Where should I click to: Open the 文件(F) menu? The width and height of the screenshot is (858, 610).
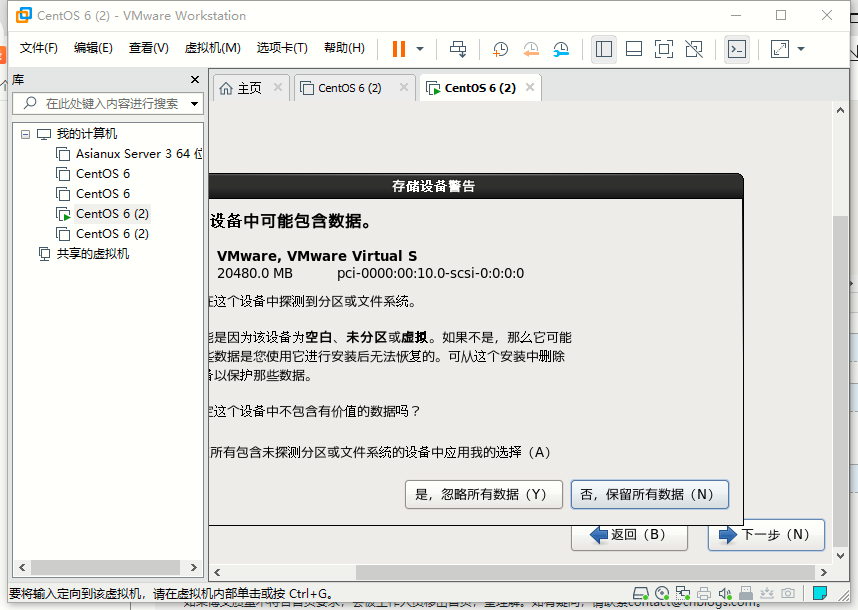click(x=39, y=48)
